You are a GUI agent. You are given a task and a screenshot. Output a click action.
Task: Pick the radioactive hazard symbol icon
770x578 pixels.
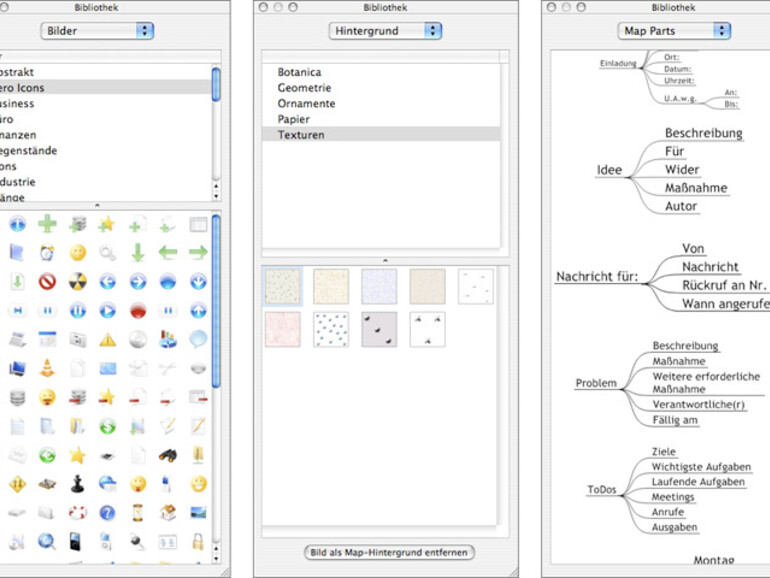click(77, 282)
